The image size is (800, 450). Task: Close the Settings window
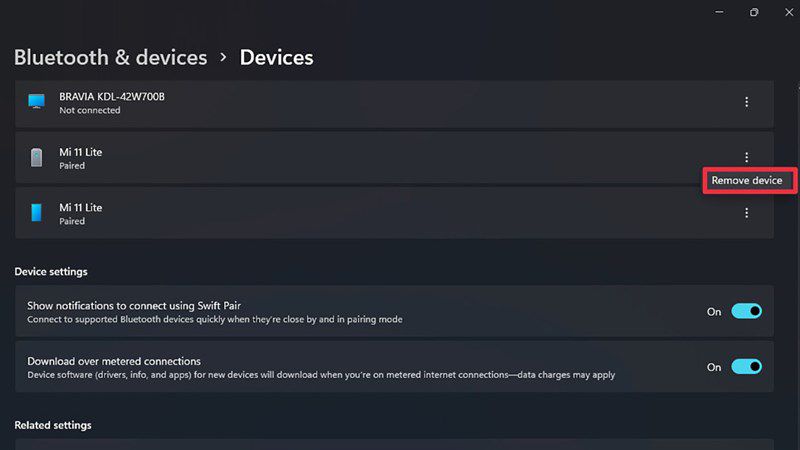pyautogui.click(x=789, y=12)
